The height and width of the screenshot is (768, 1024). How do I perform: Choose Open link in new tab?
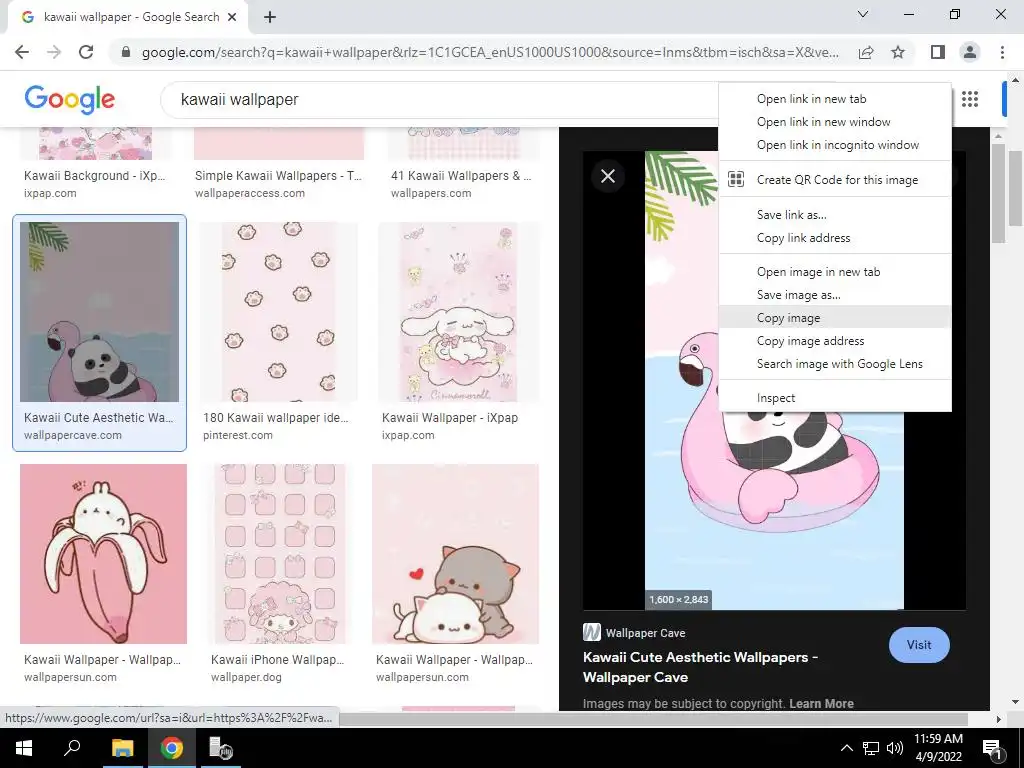coord(835,99)
